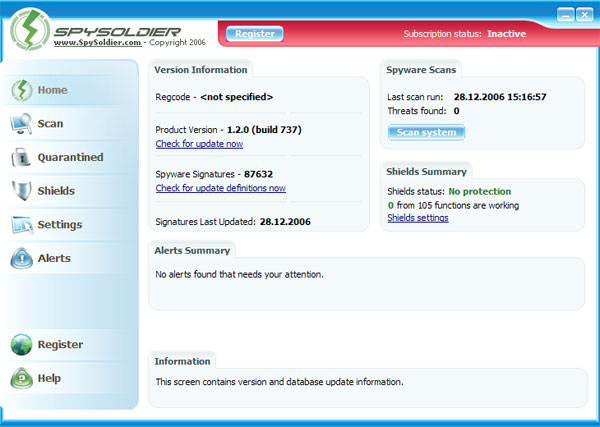600x427 pixels.
Task: Click the Home lightning bolt icon
Action: point(22,90)
